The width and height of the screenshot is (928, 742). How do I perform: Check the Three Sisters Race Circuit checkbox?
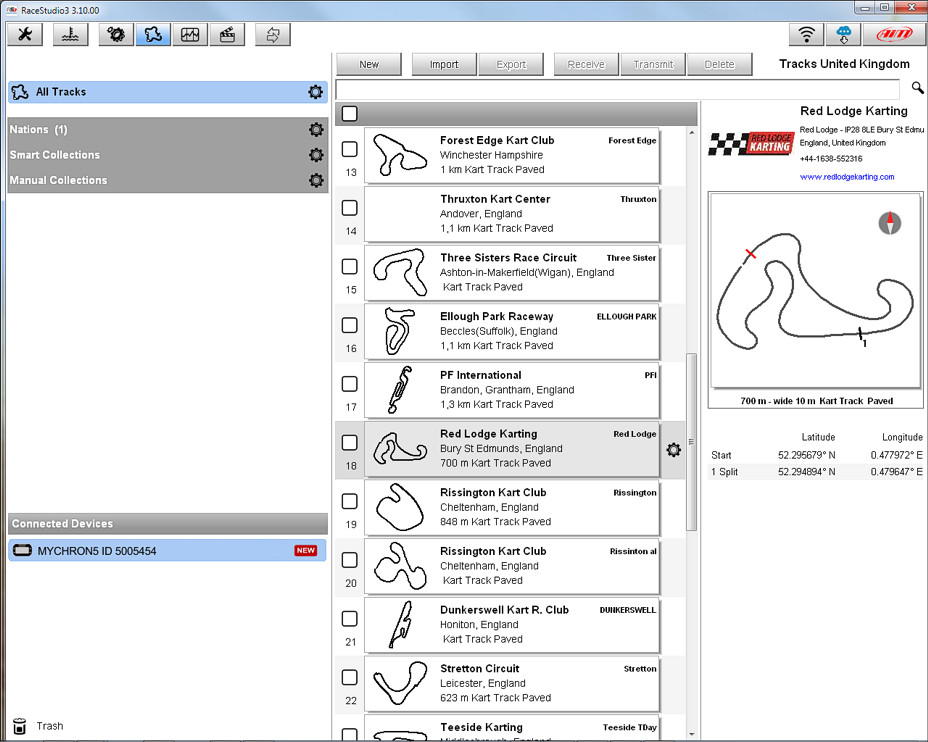pos(350,266)
